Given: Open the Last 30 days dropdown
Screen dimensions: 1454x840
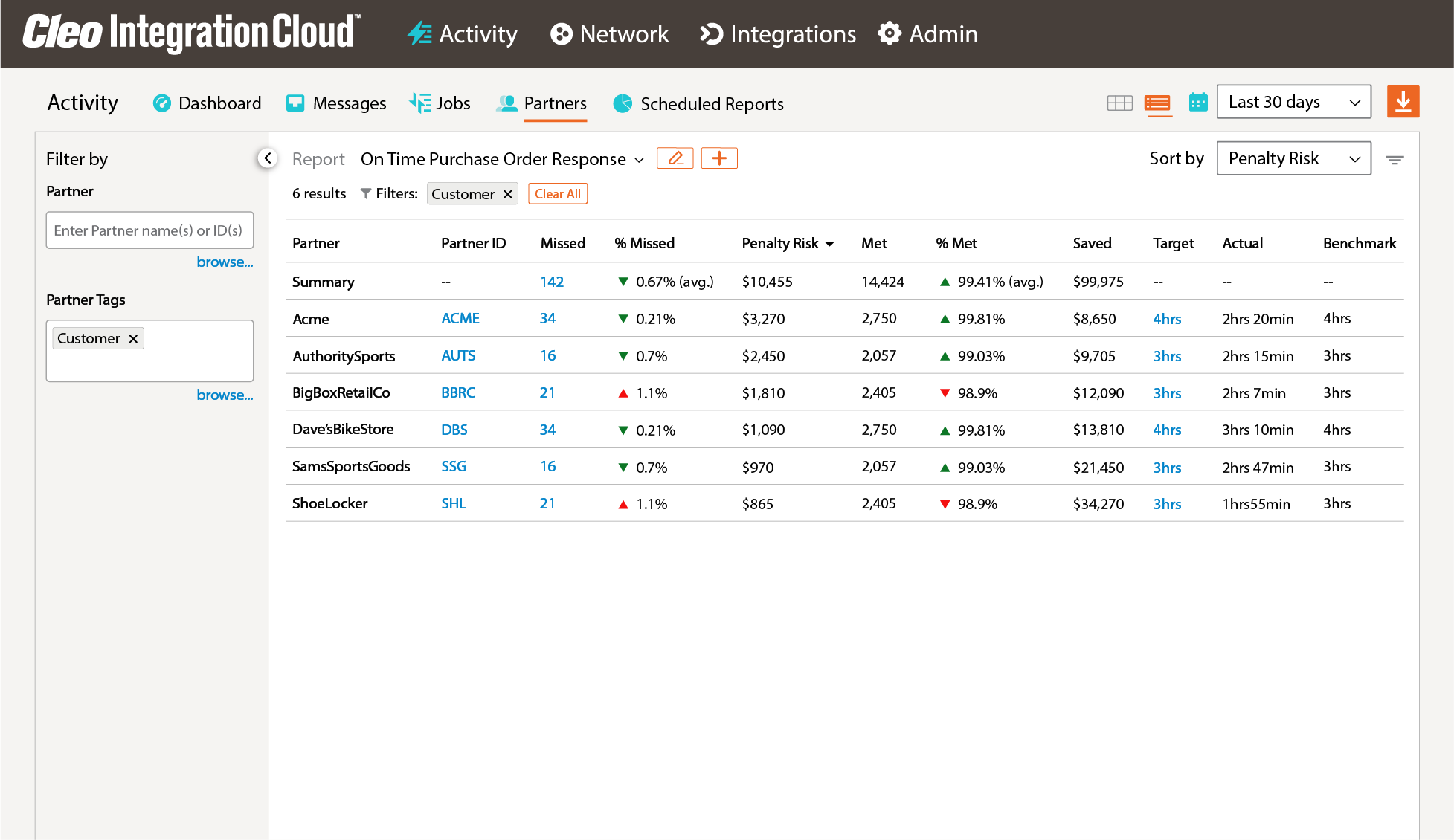Looking at the screenshot, I should click(1293, 102).
